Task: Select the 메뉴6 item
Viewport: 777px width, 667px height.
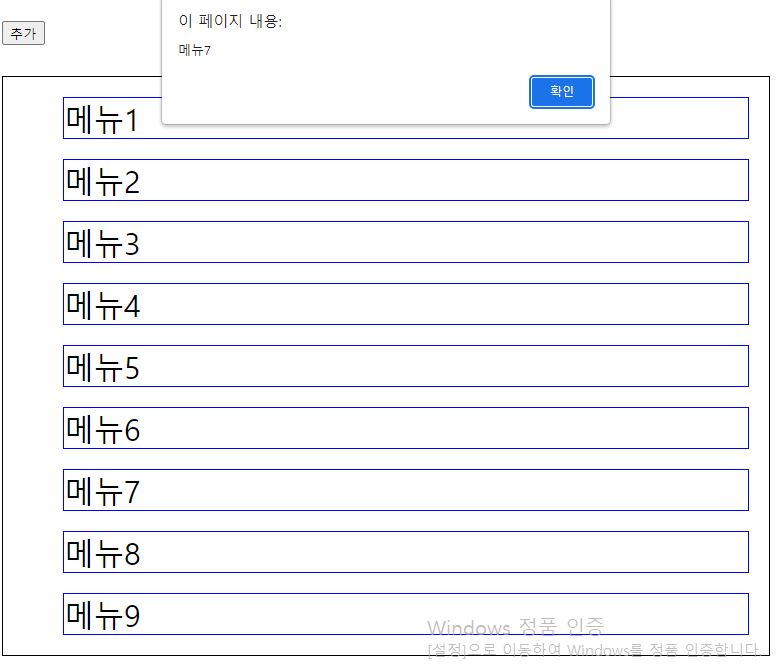Action: coord(406,428)
